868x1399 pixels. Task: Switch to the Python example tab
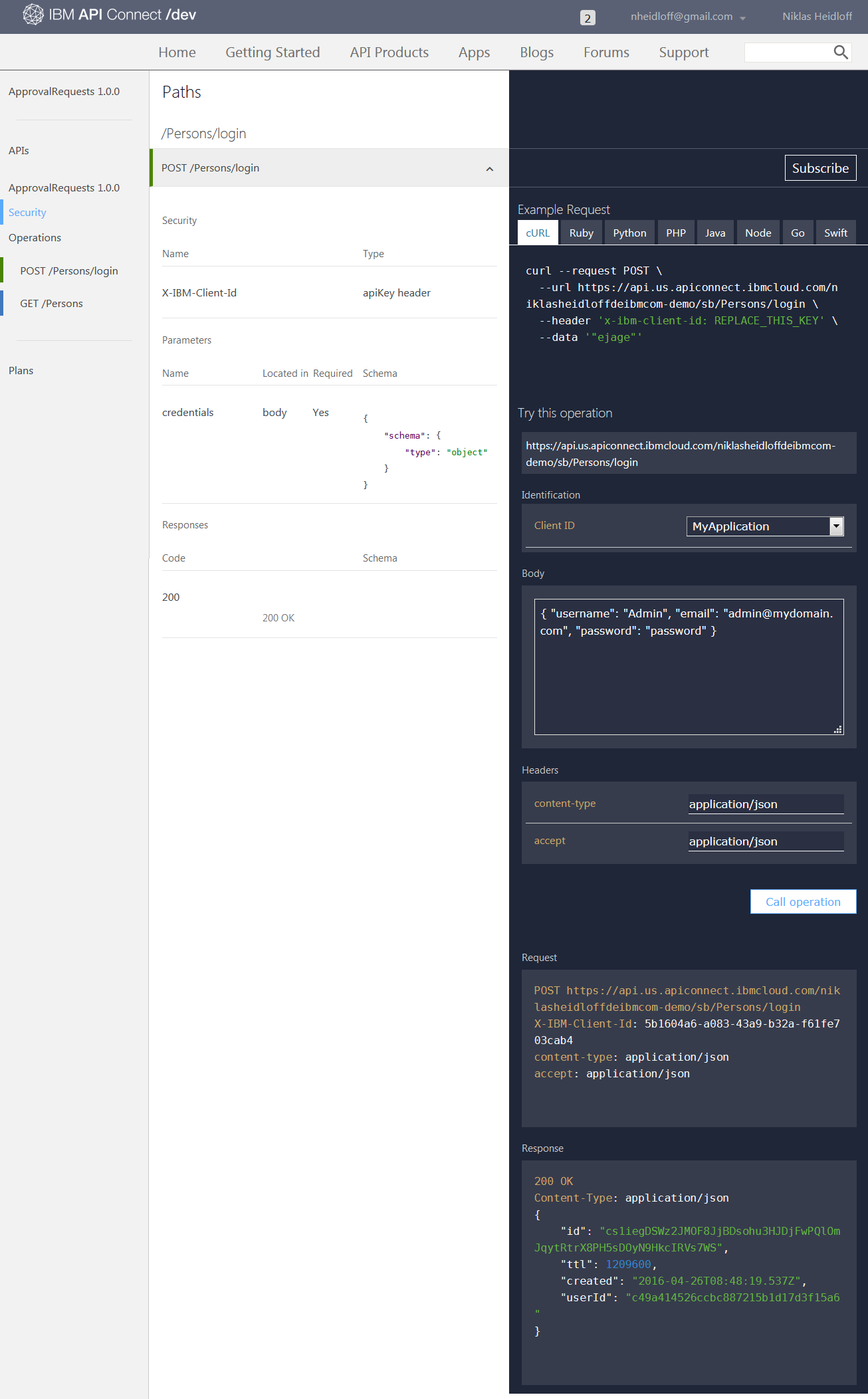pyautogui.click(x=629, y=233)
